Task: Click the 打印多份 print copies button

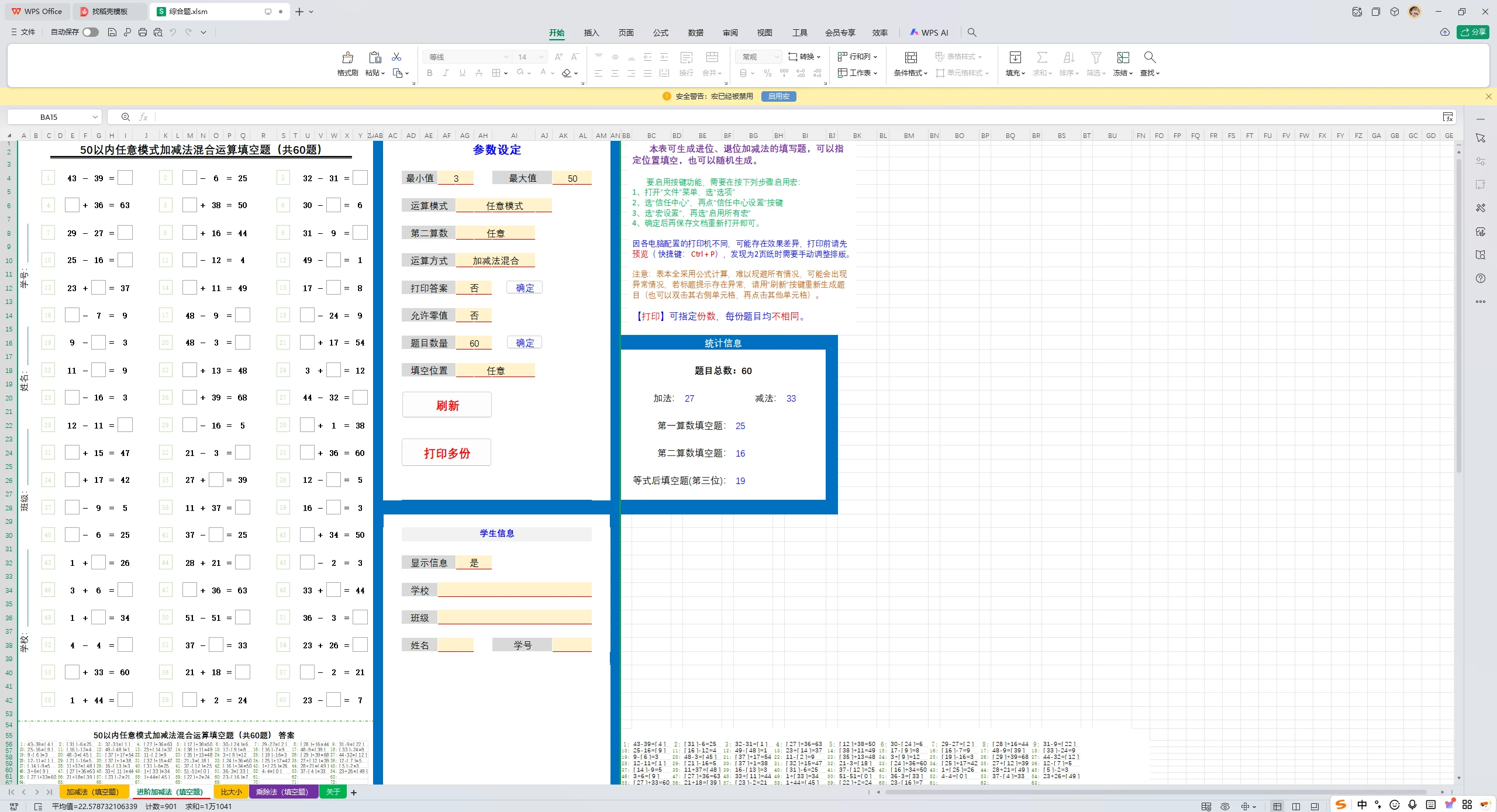Action: click(447, 452)
